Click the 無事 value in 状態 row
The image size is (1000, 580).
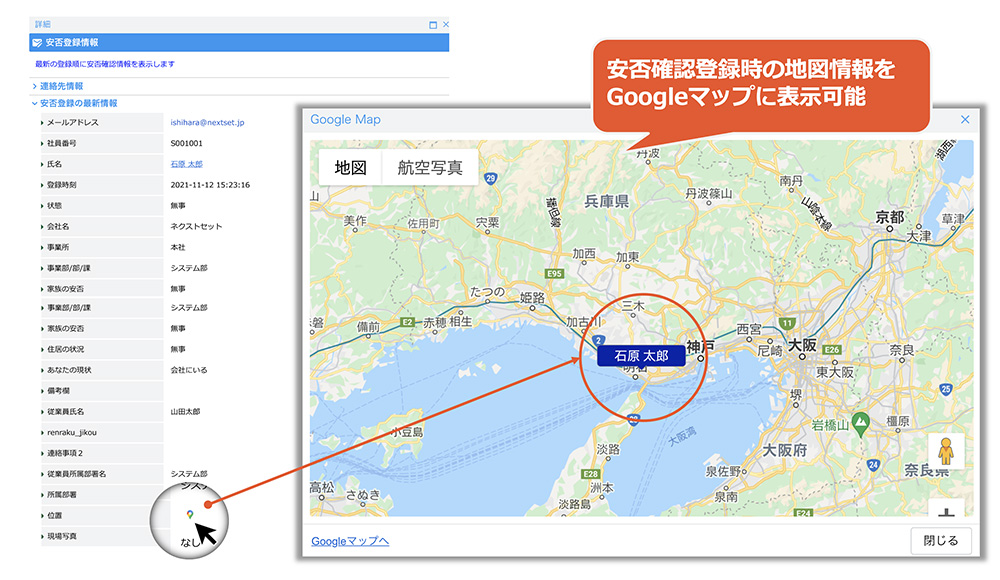click(178, 205)
